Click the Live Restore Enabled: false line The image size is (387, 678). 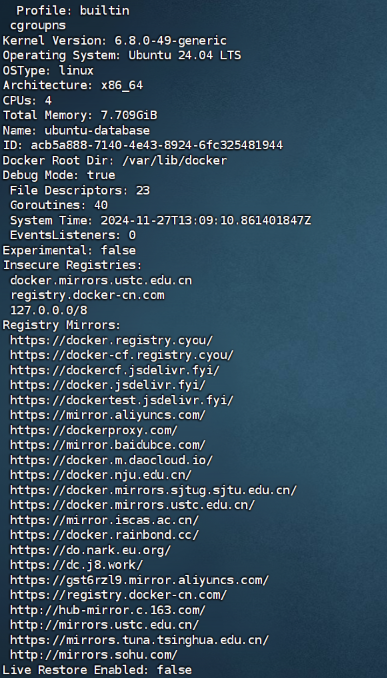97,670
